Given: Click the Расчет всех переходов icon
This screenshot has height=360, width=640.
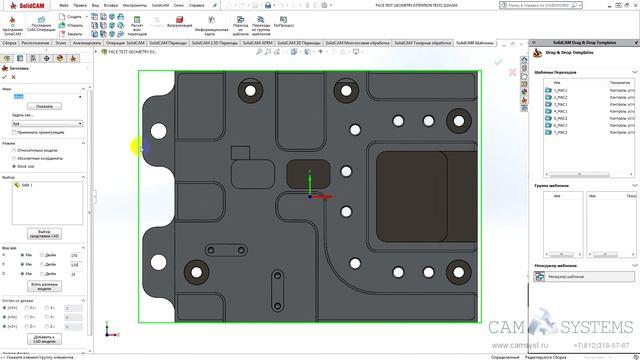Looking at the screenshot, I should [x=137, y=20].
